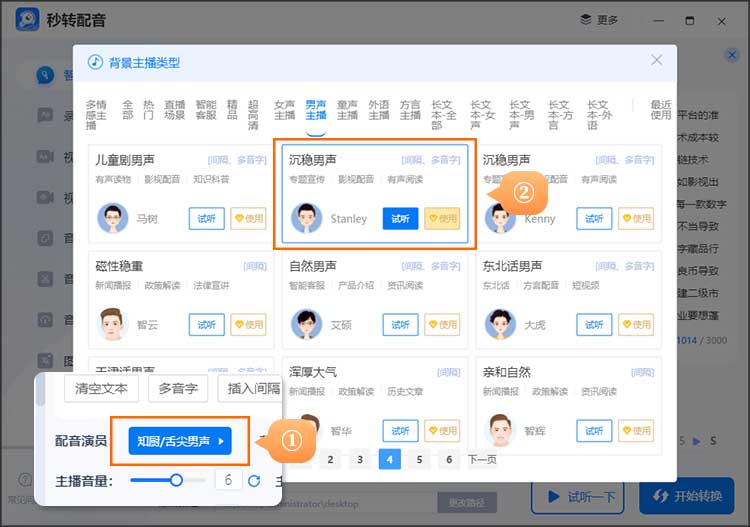750x527 pixels.
Task: Select the 精品 tab
Action: (x=232, y=110)
